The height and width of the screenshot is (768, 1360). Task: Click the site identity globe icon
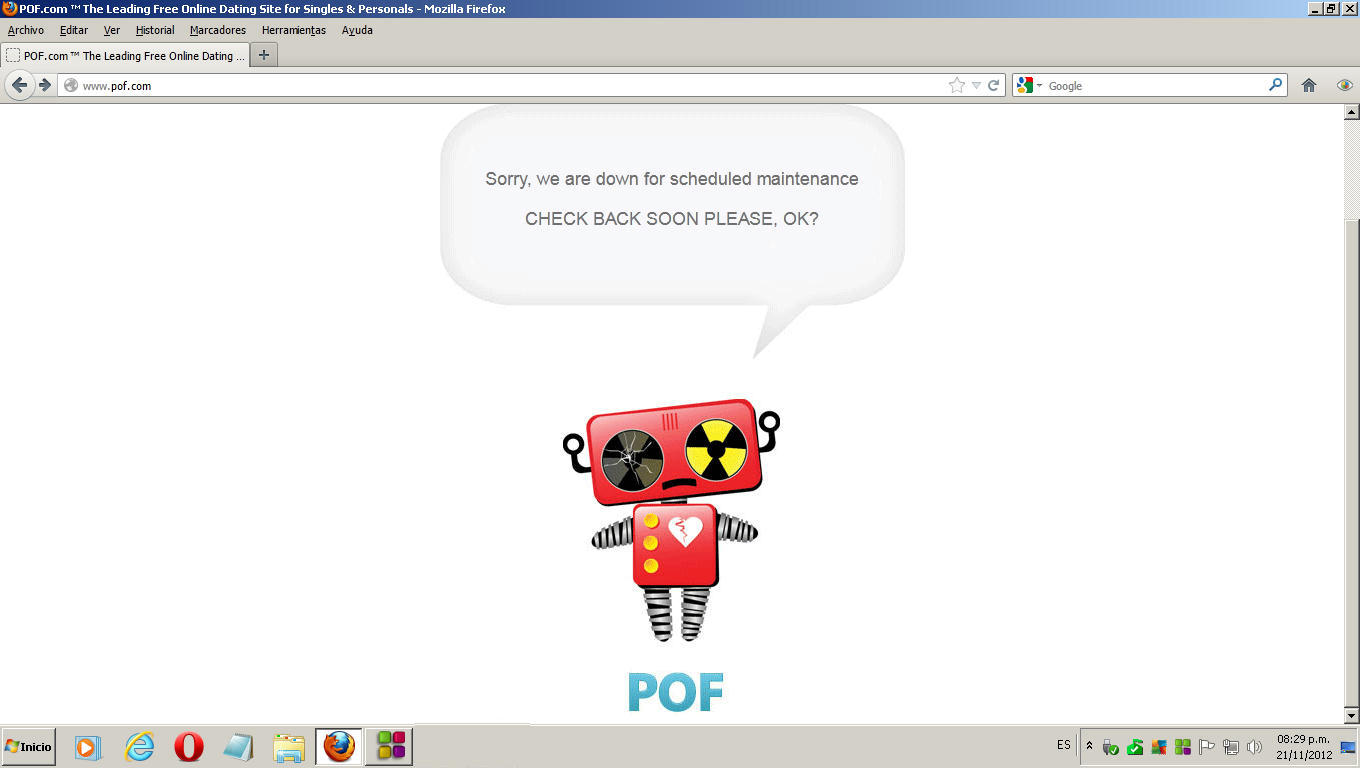pyautogui.click(x=71, y=86)
